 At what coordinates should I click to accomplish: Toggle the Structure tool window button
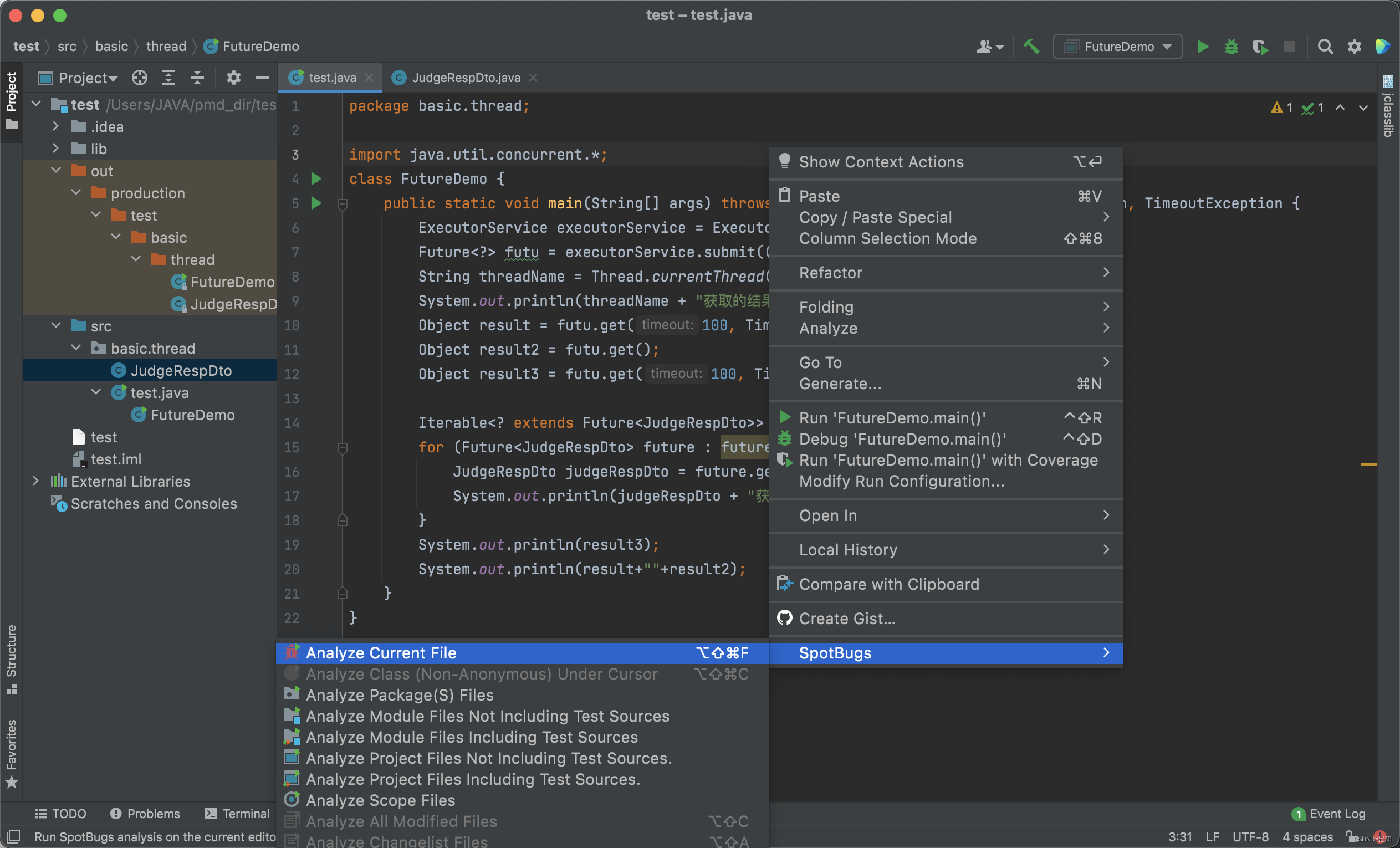click(x=12, y=660)
